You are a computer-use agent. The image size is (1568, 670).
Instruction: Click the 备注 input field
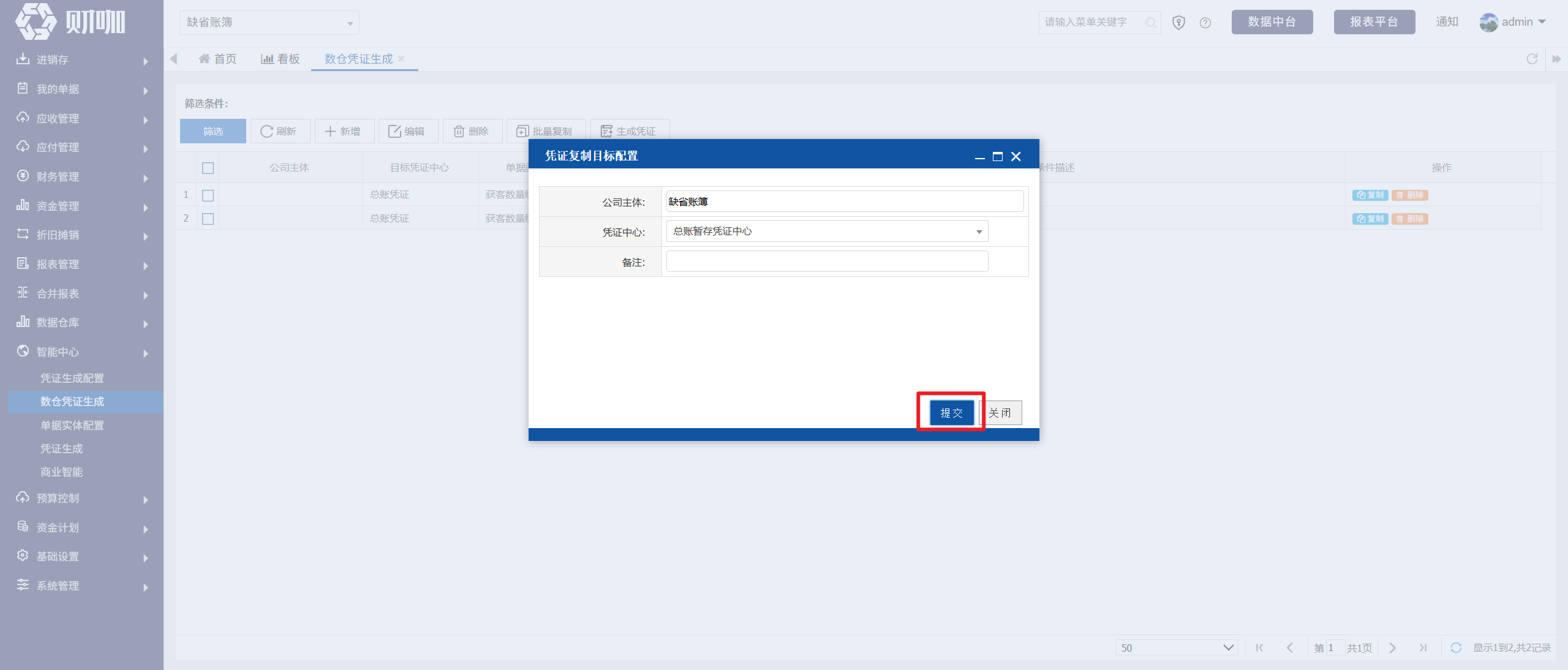pos(827,262)
